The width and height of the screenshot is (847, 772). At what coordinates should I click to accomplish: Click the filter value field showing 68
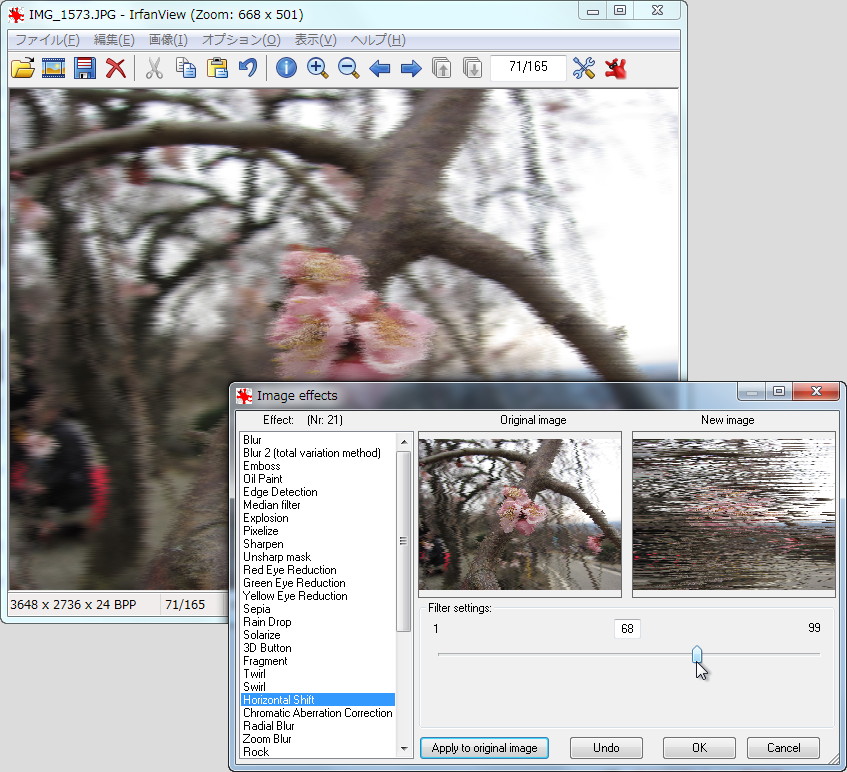[x=627, y=629]
